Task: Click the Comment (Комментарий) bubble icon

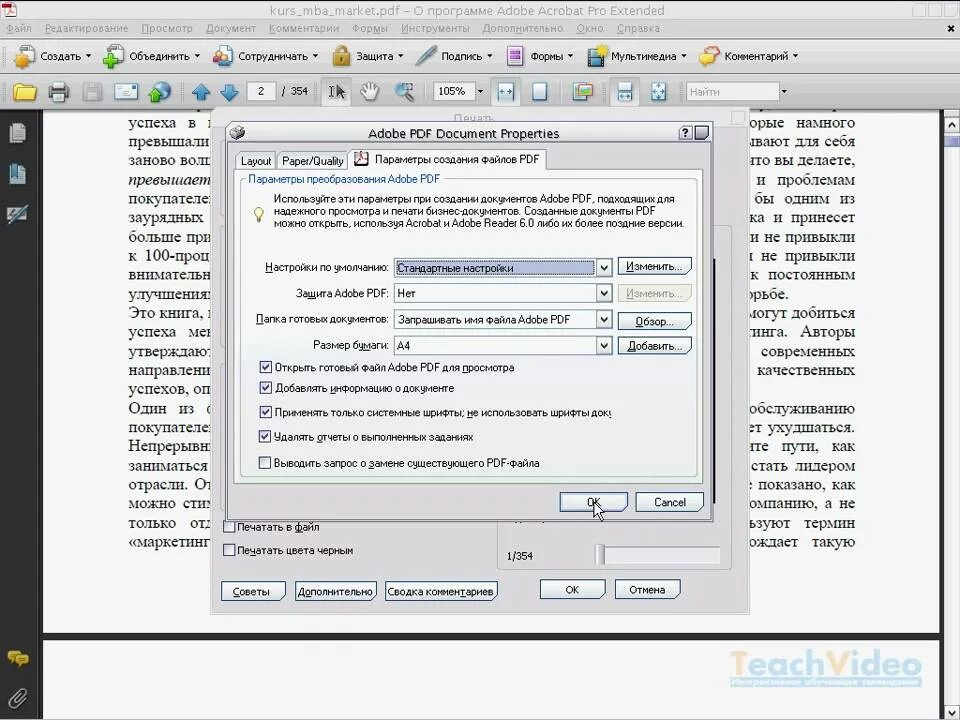Action: [x=709, y=56]
